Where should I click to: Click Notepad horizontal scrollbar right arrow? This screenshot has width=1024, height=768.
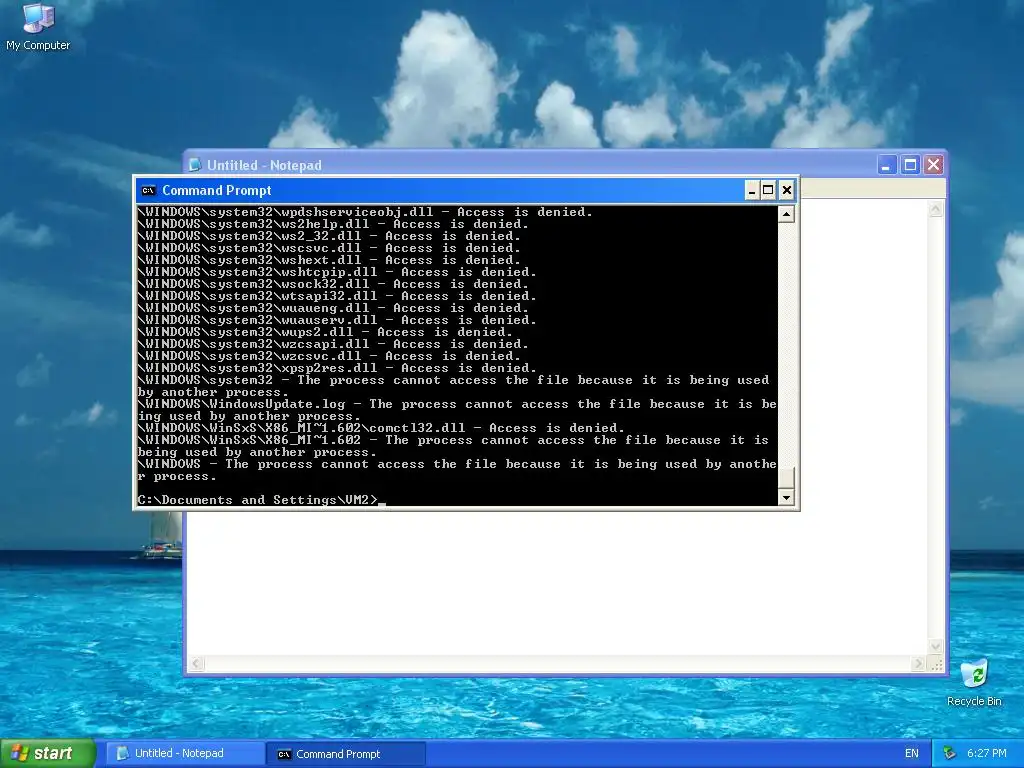918,664
